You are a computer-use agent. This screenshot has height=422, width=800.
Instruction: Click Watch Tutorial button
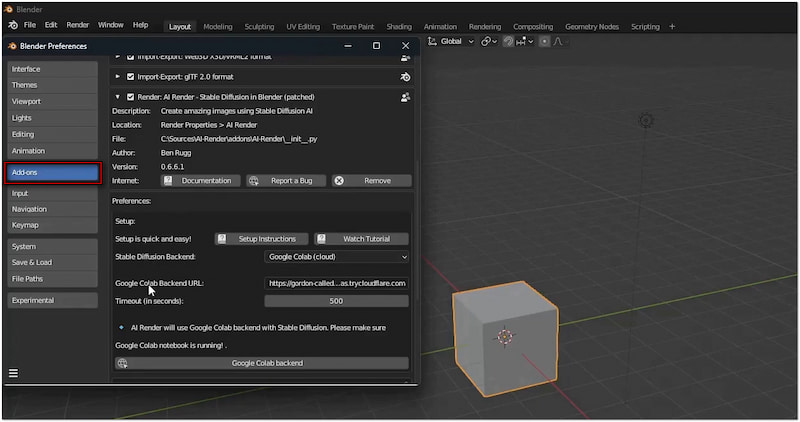pos(362,239)
